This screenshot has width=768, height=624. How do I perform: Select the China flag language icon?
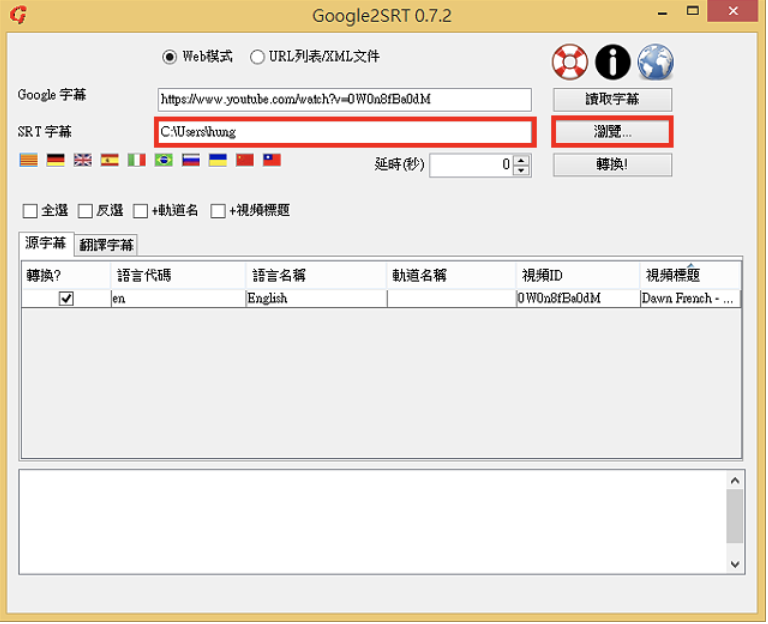point(244,160)
